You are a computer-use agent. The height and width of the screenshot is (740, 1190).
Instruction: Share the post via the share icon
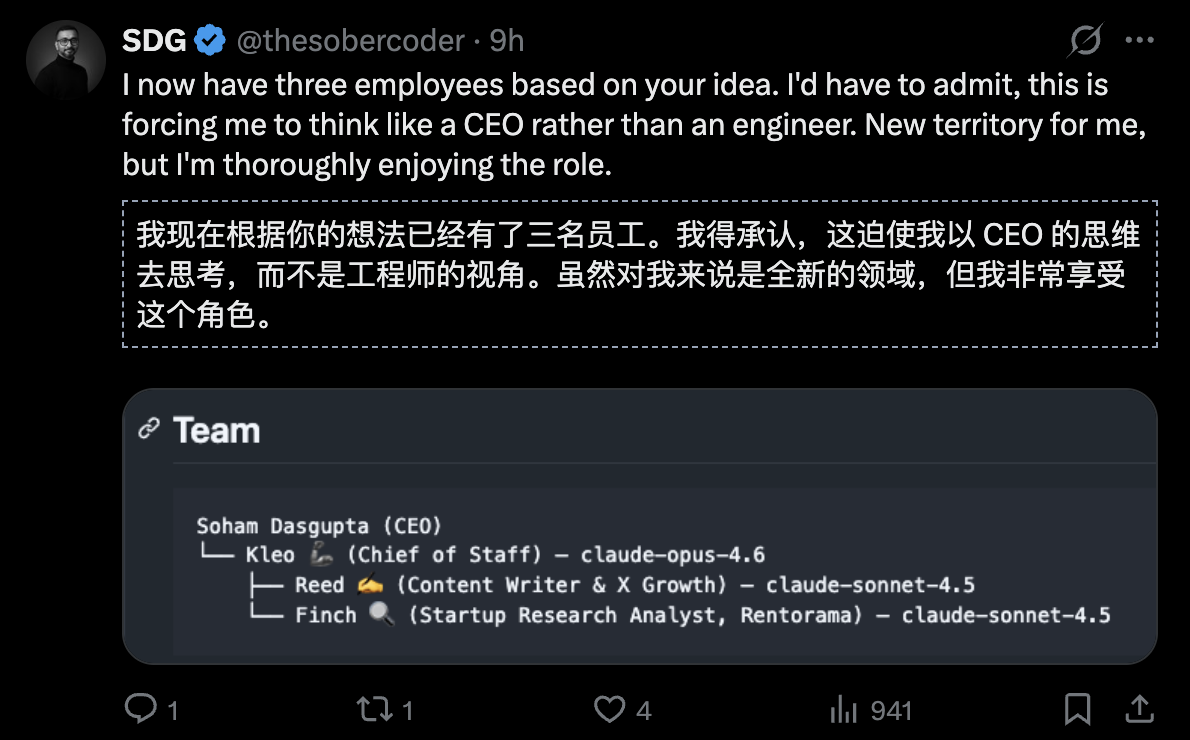1140,709
